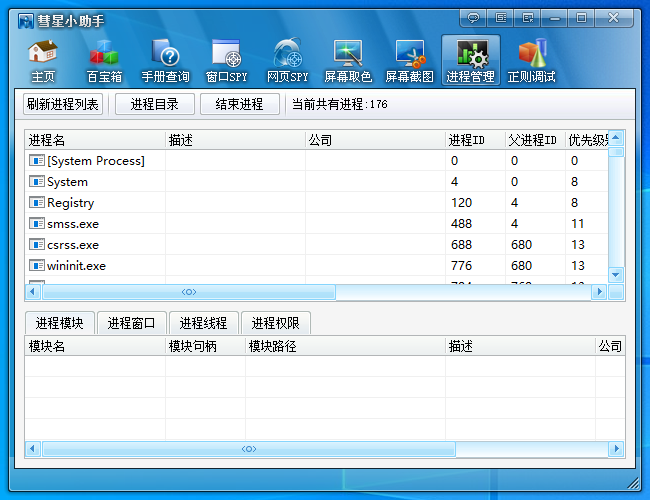The image size is (650, 500).
Task: Select the 进程管理 process manager icon
Action: tap(470, 61)
